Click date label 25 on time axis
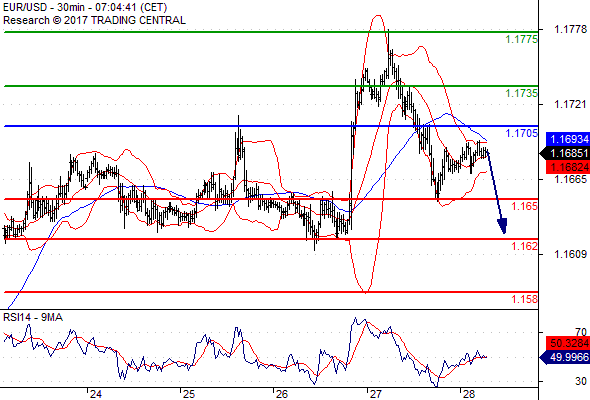 pos(189,394)
